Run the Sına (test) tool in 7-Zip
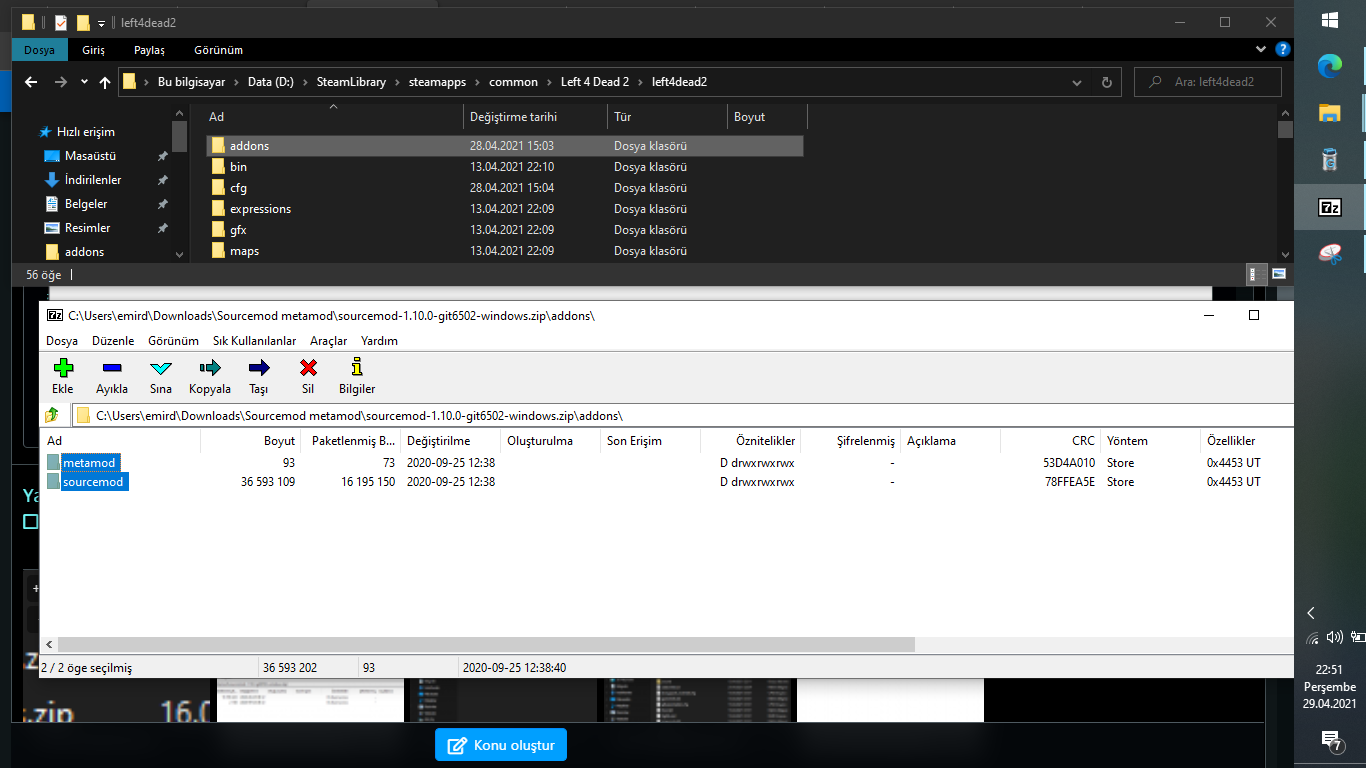The image size is (1366, 768). (161, 376)
